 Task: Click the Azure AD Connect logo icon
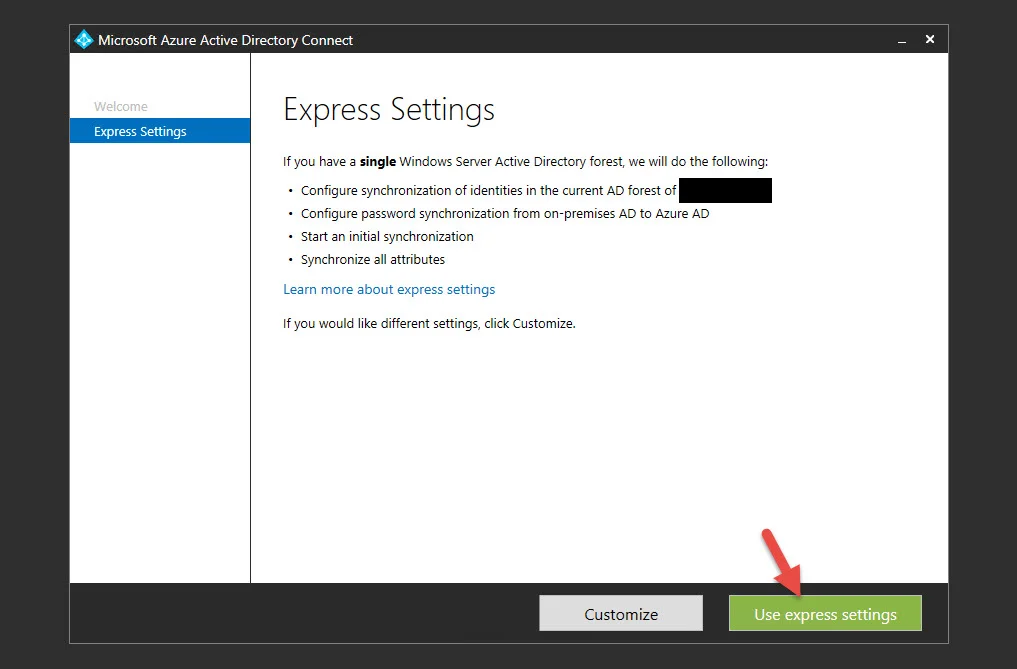point(84,40)
